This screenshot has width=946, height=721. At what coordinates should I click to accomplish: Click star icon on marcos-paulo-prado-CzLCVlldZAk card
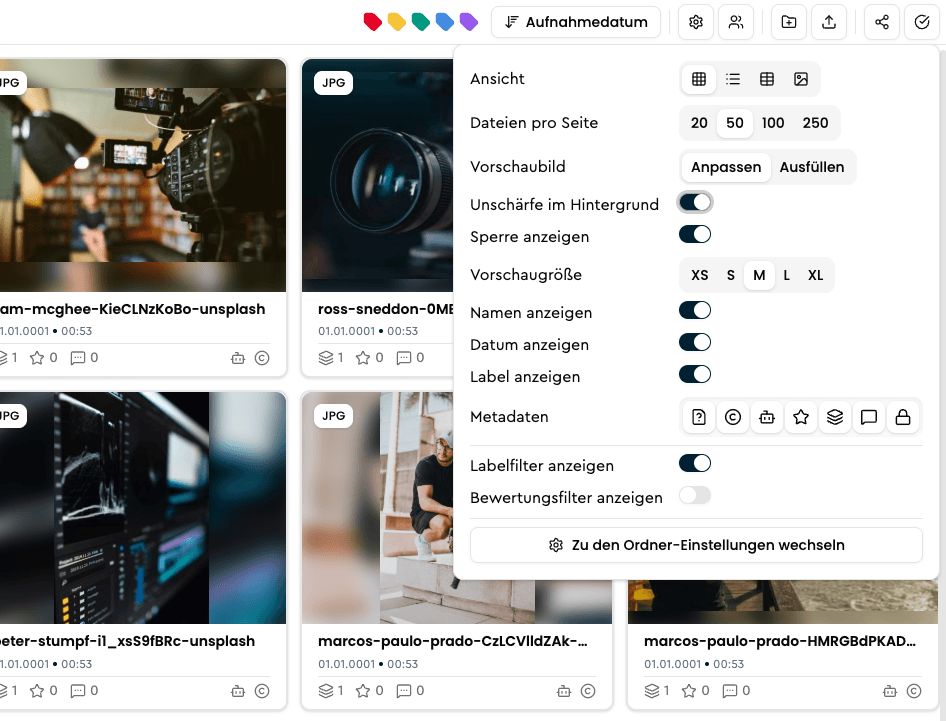tap(363, 691)
